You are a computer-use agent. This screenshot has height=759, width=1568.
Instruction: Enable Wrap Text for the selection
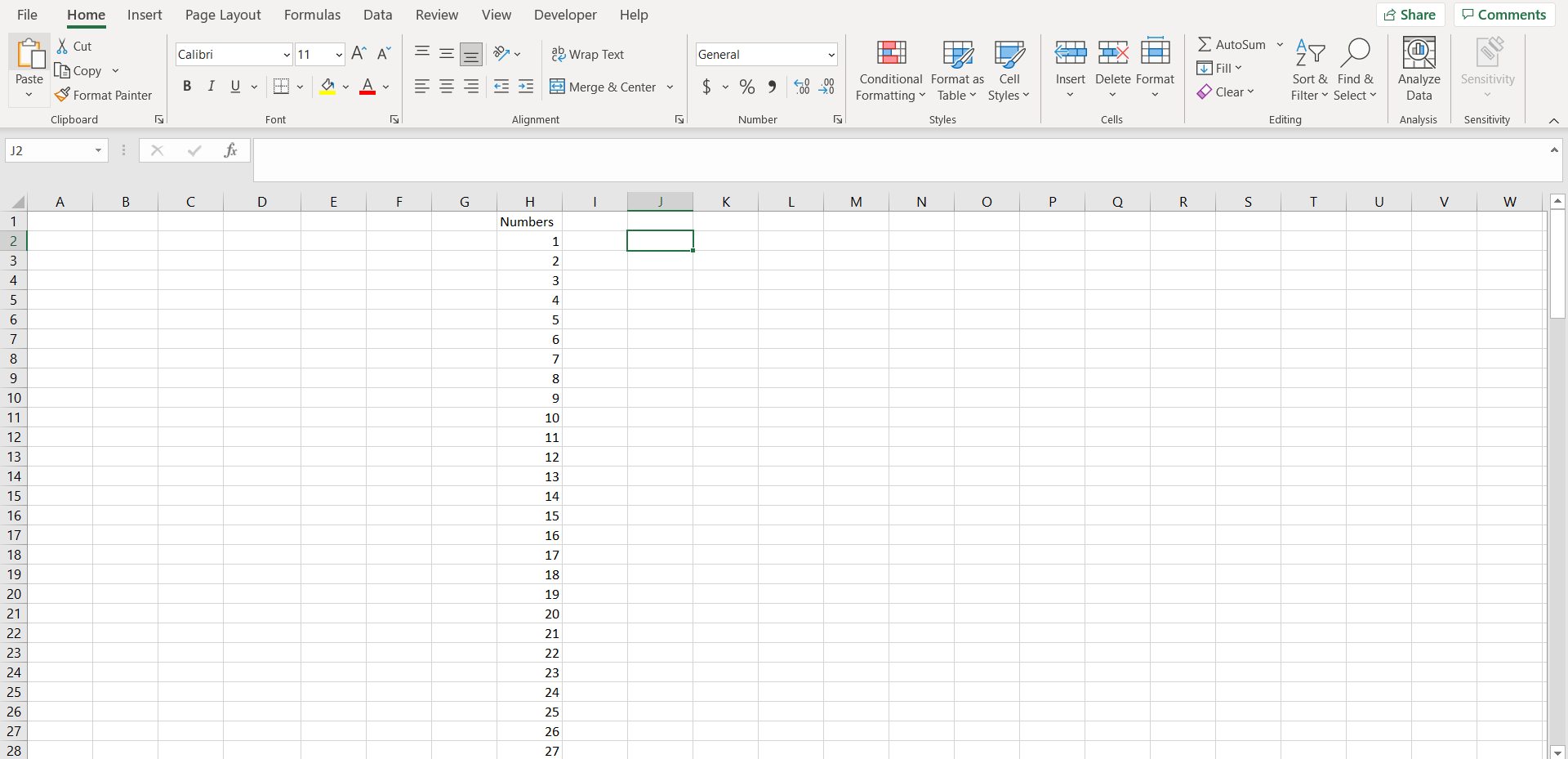[x=587, y=54]
